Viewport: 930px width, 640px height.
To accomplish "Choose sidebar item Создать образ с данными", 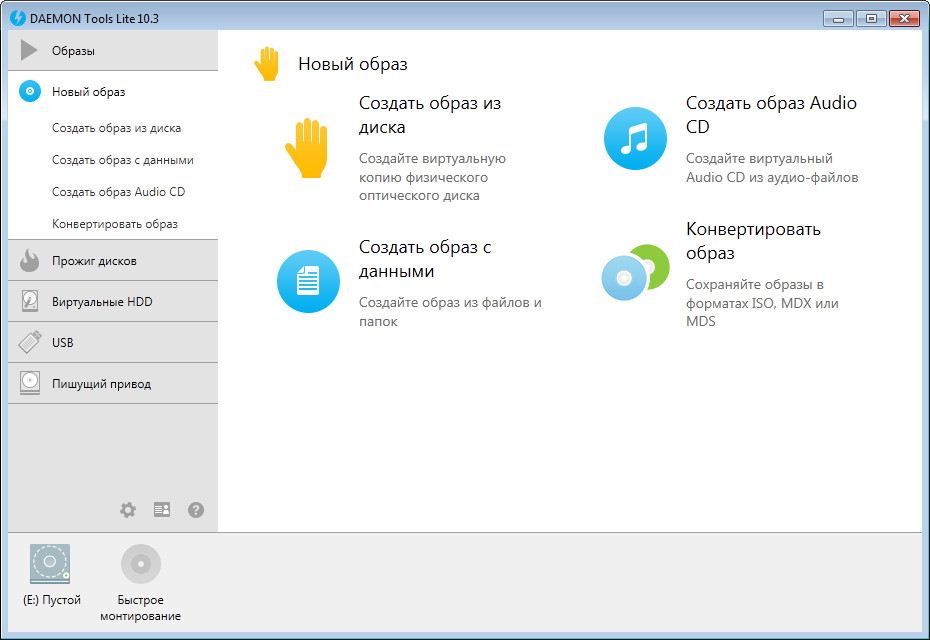I will pyautogui.click(x=123, y=160).
